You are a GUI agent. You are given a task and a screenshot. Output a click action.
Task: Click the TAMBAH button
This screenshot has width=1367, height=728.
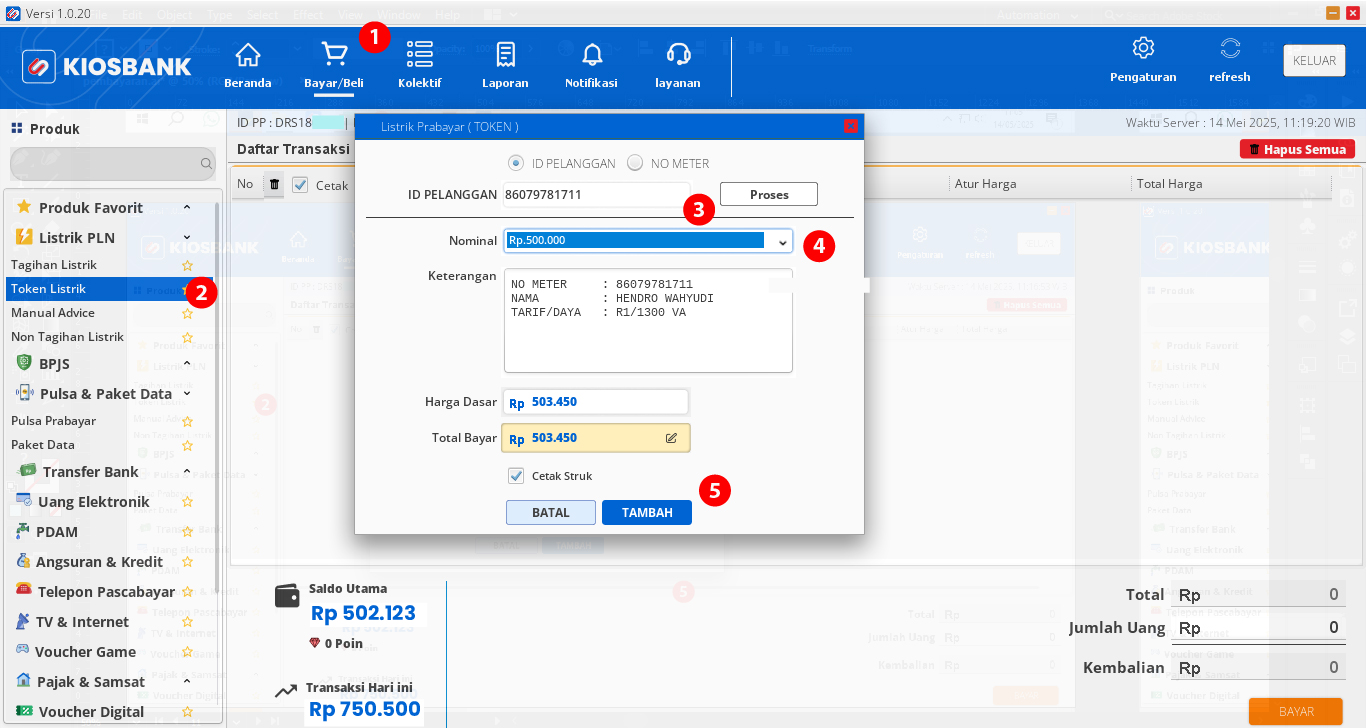646,512
